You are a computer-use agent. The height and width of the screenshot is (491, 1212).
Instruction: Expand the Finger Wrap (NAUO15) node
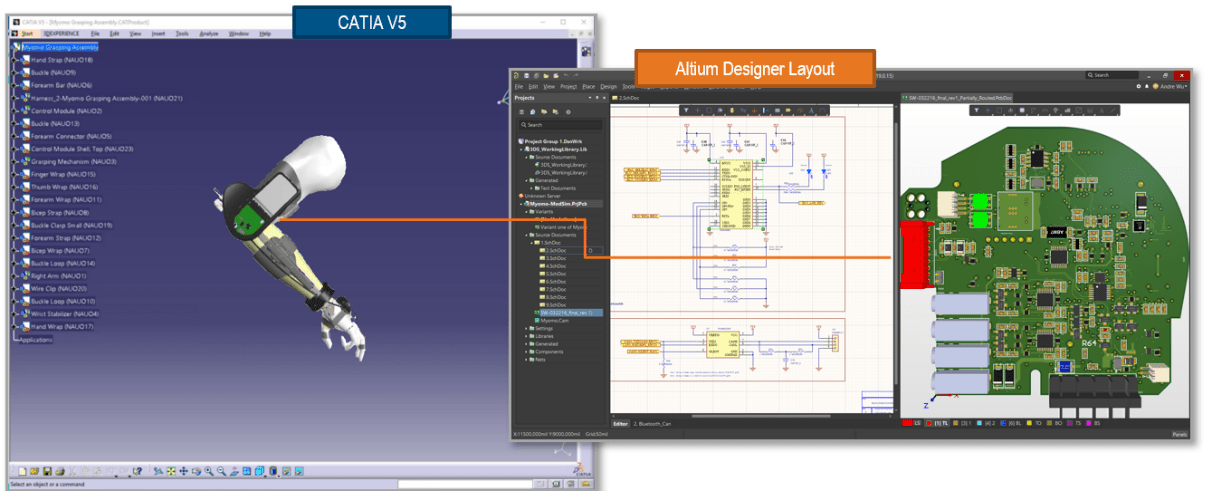point(13,174)
